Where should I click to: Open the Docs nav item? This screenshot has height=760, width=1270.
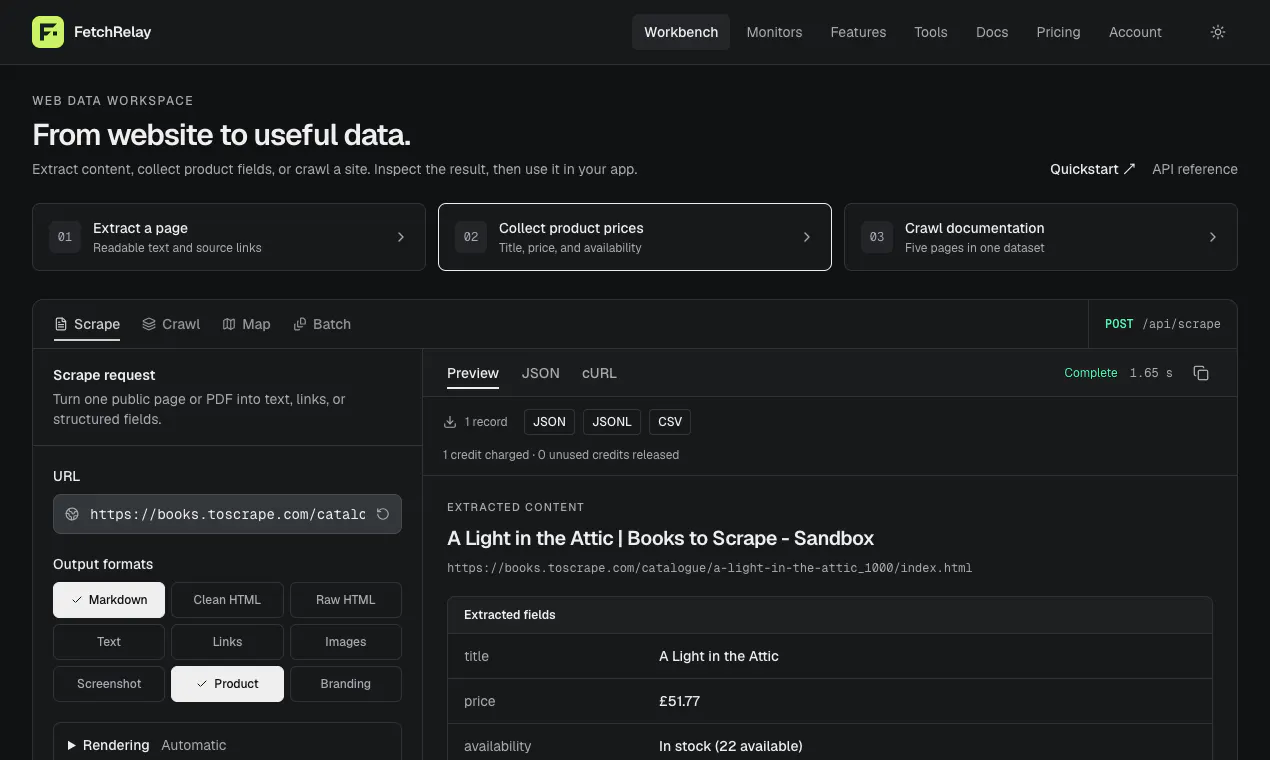[x=992, y=32]
